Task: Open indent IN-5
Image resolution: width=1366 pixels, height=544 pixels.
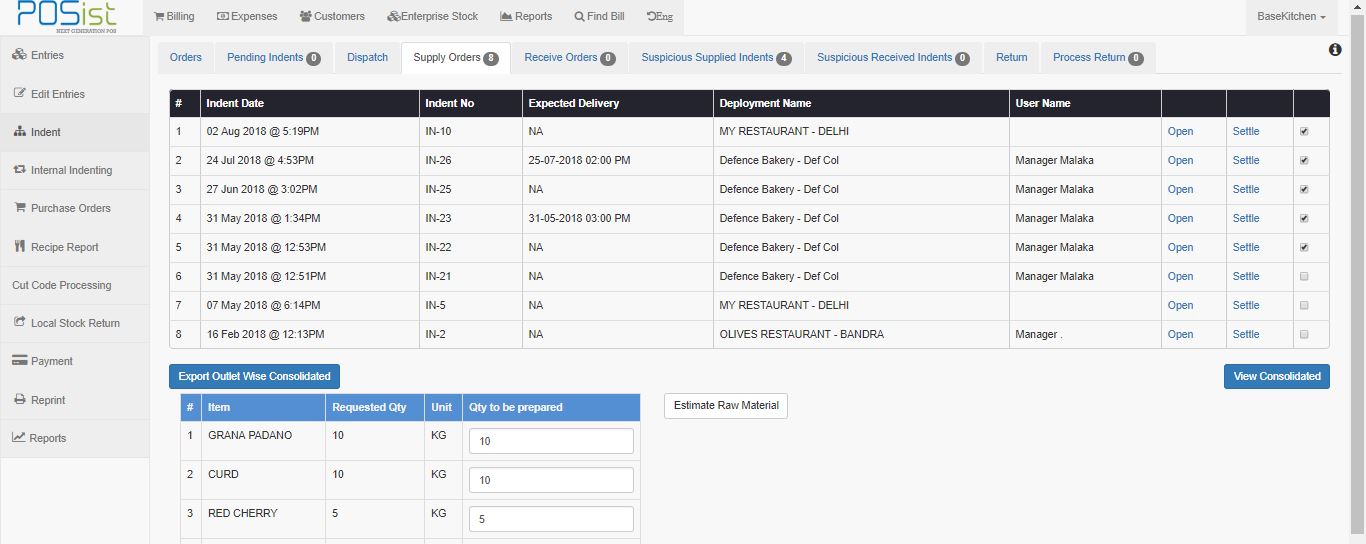Action: point(1180,305)
